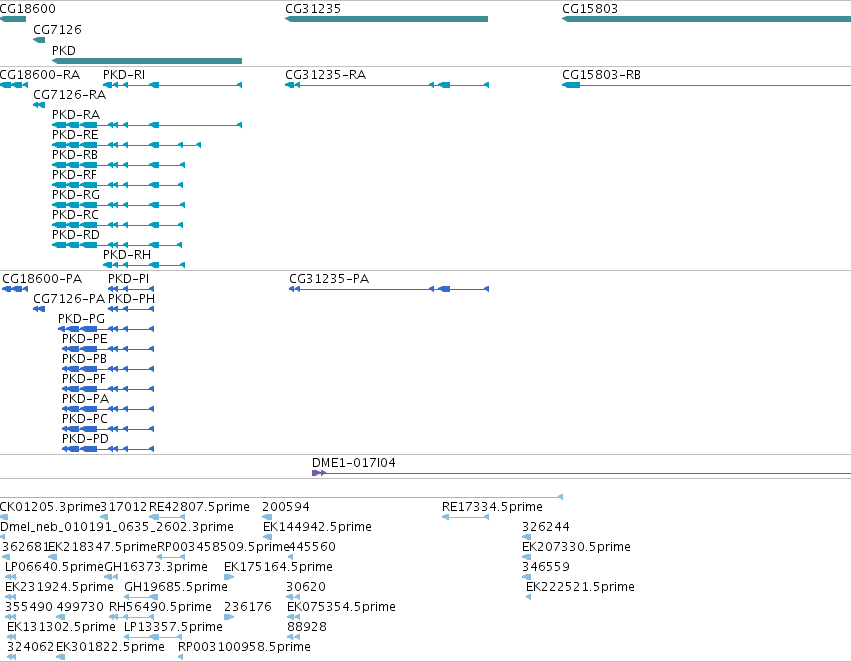The image size is (851, 662).
Task: Select the 362681 EST label
Action: (x=26, y=548)
